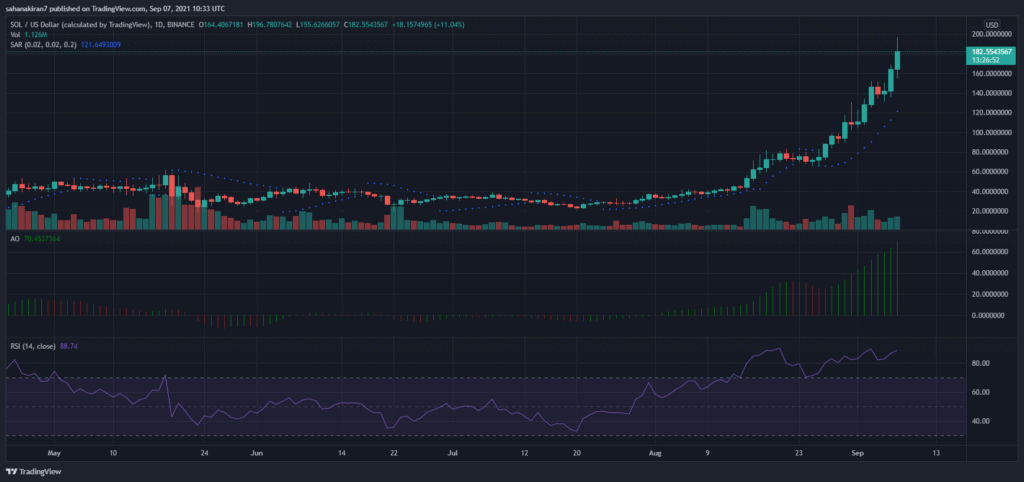Image resolution: width=1024 pixels, height=482 pixels.
Task: Click the bar countdown 13:26:52
Action: tap(983, 59)
